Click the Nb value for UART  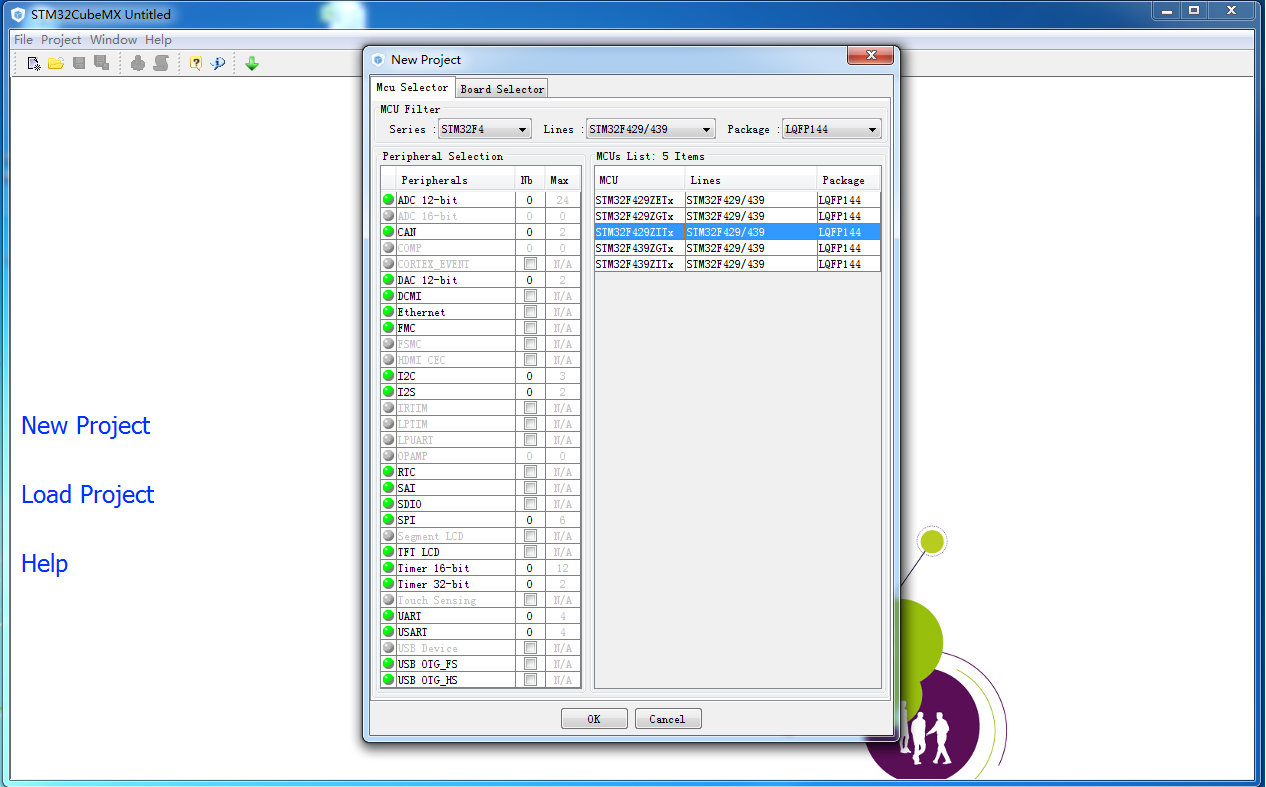point(530,616)
